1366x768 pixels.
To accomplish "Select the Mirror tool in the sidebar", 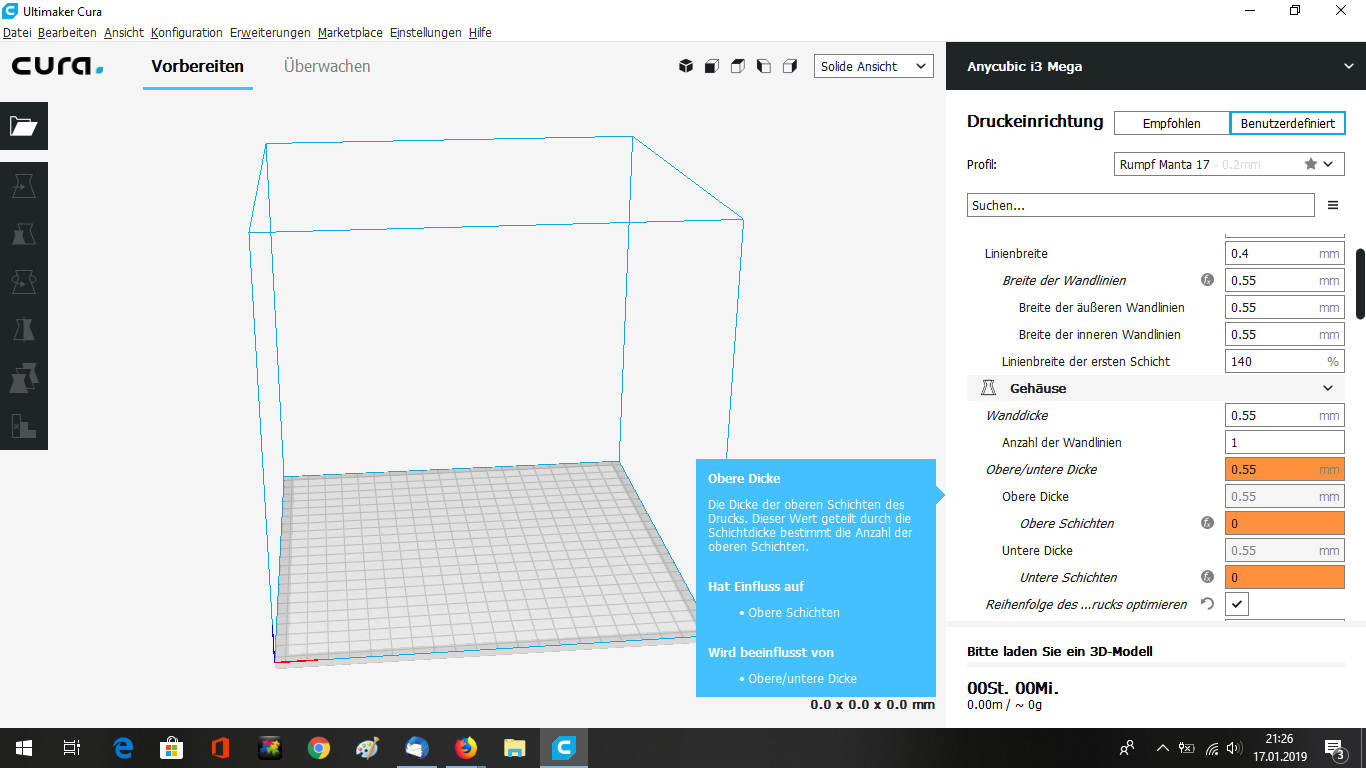I will pyautogui.click(x=23, y=330).
